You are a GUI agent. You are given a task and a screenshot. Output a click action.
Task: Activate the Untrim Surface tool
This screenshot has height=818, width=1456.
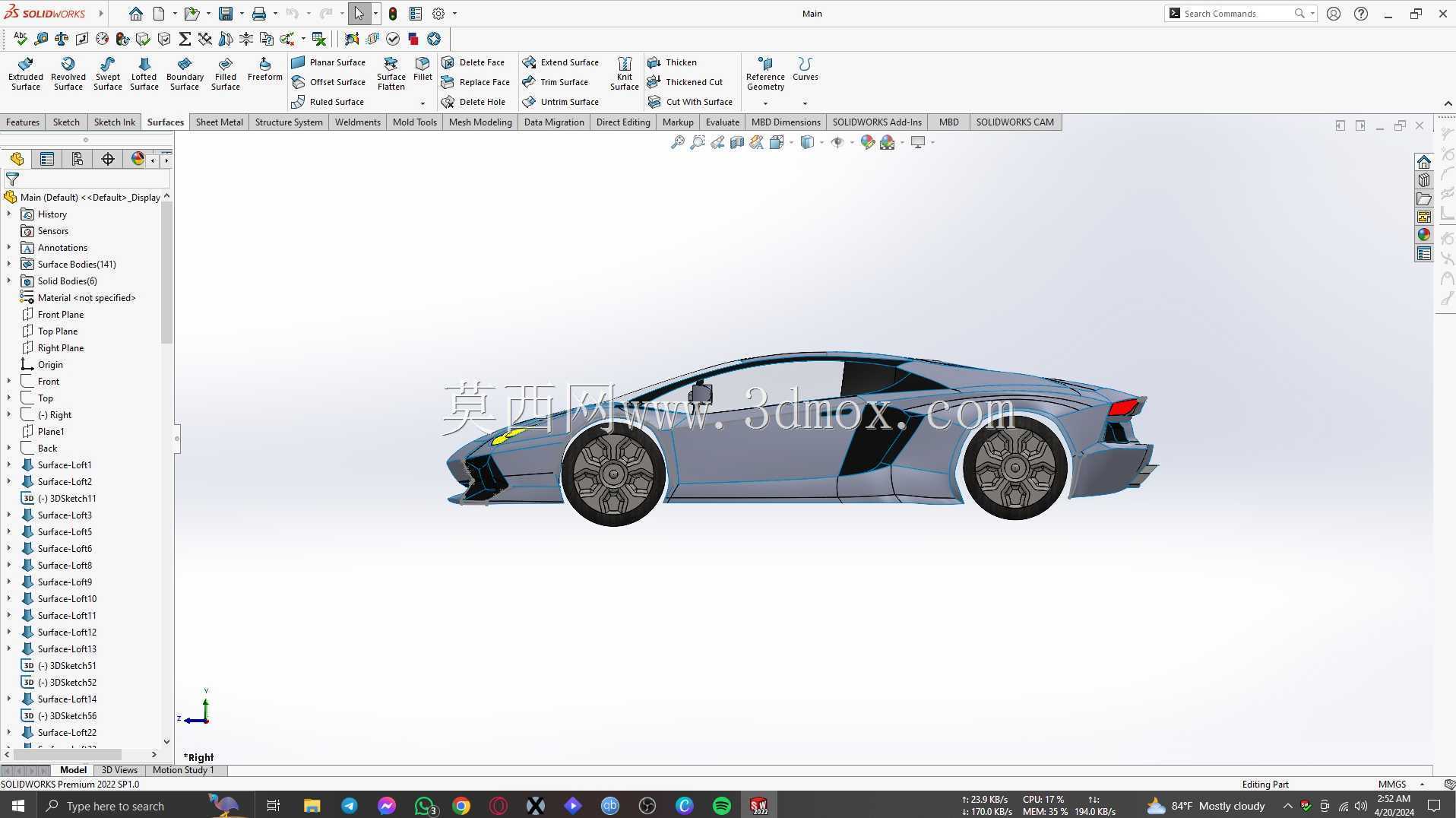[x=561, y=102]
